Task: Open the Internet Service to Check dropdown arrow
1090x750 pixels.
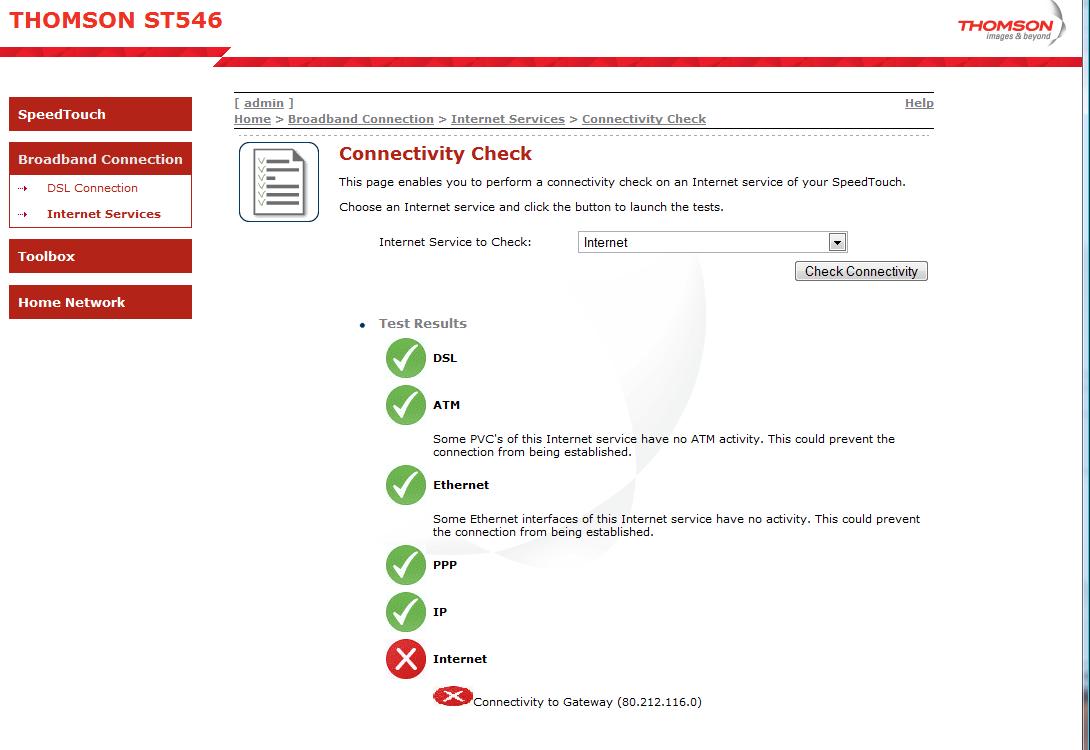Action: pos(837,242)
